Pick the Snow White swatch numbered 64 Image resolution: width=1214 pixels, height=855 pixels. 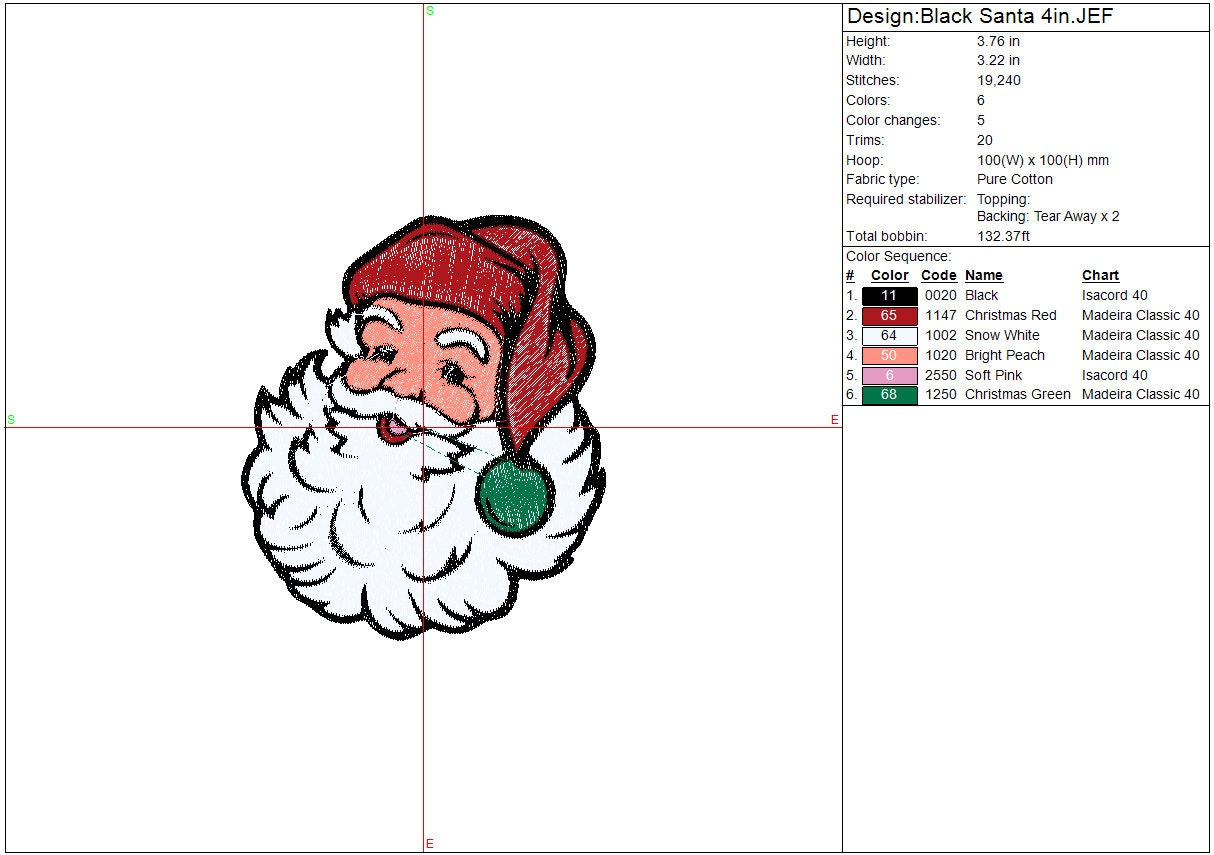click(889, 336)
